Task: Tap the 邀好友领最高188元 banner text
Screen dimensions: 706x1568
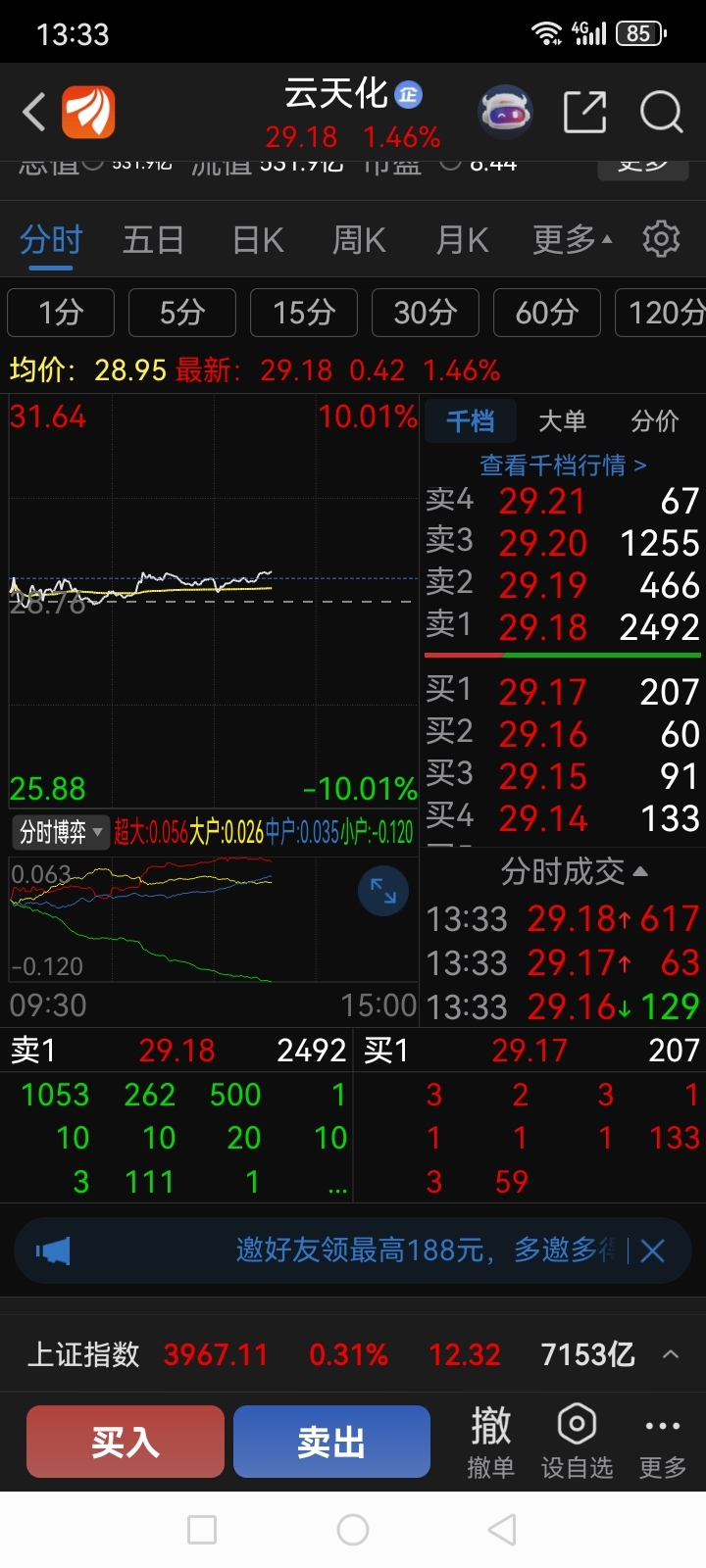Action: 427,1250
